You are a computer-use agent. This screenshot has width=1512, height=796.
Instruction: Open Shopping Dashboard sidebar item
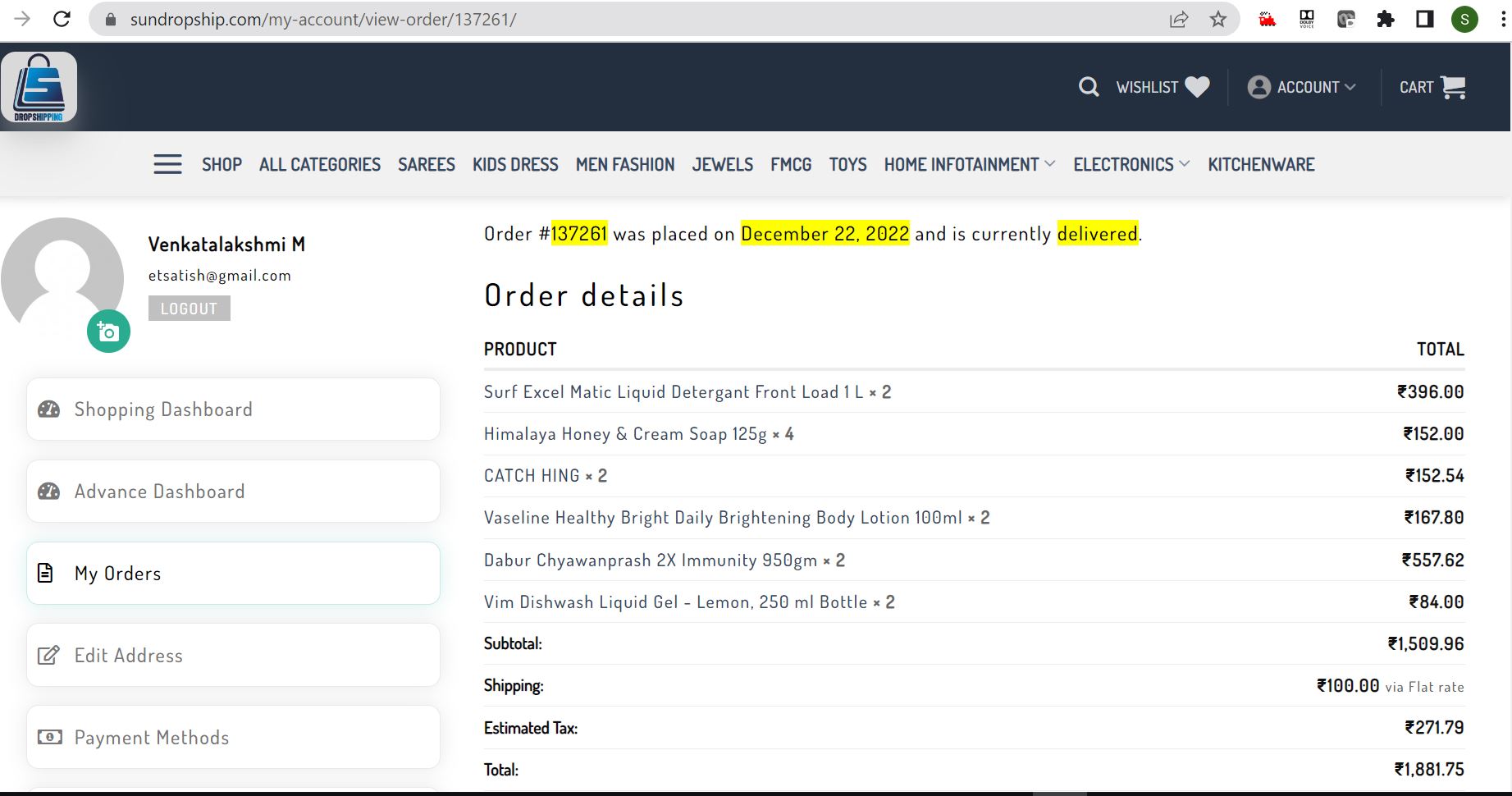(x=234, y=409)
